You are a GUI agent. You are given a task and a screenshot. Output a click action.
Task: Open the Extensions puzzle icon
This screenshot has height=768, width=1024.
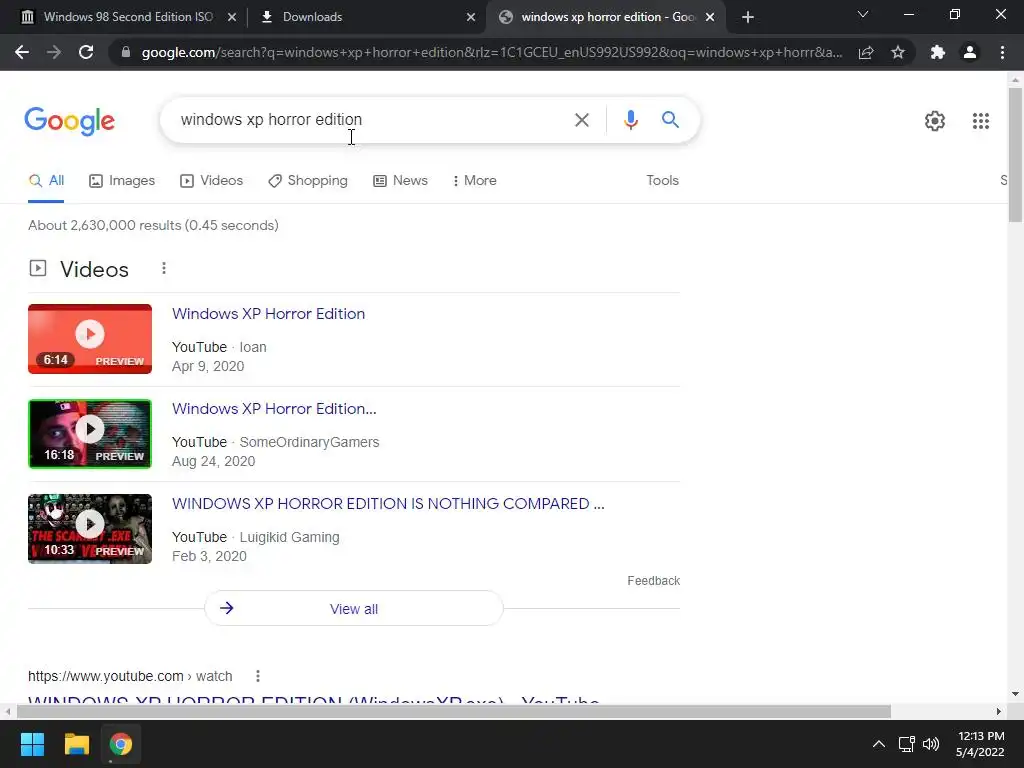coord(938,52)
